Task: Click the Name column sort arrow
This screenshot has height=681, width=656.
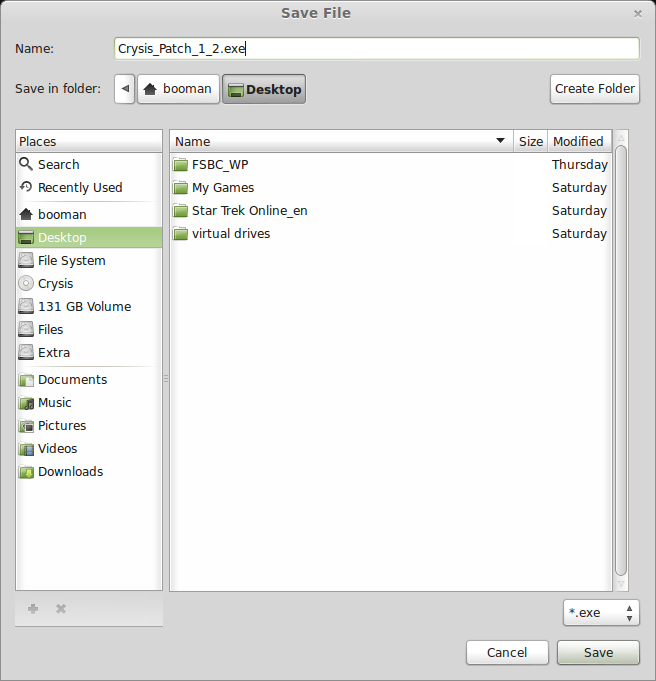Action: pyautogui.click(x=500, y=140)
